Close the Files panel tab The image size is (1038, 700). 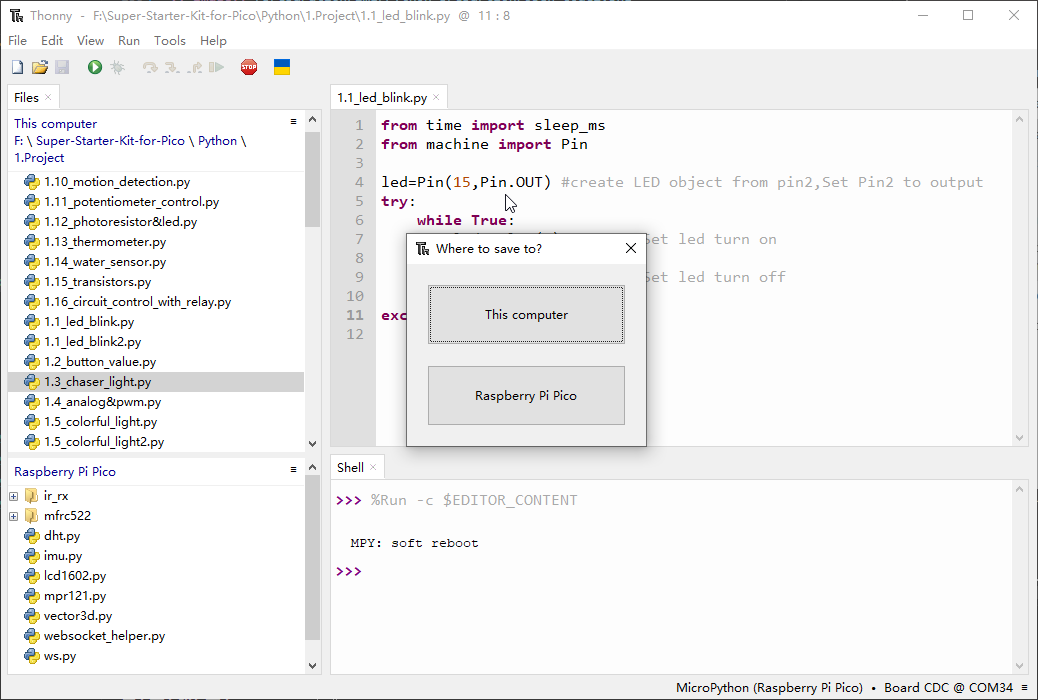[x=48, y=97]
